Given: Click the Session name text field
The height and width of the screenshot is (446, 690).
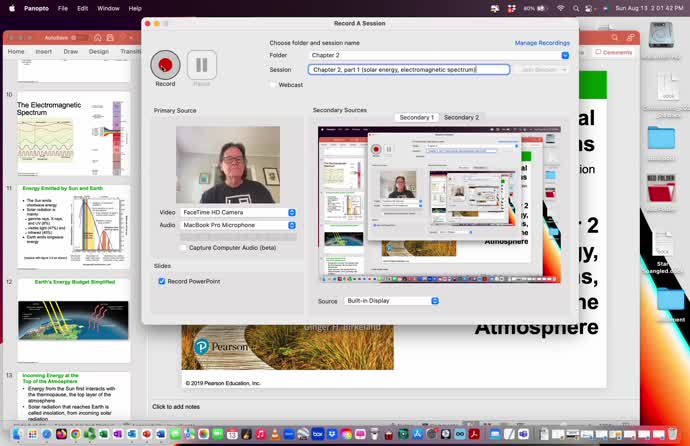Looking at the screenshot, I should pyautogui.click(x=408, y=70).
